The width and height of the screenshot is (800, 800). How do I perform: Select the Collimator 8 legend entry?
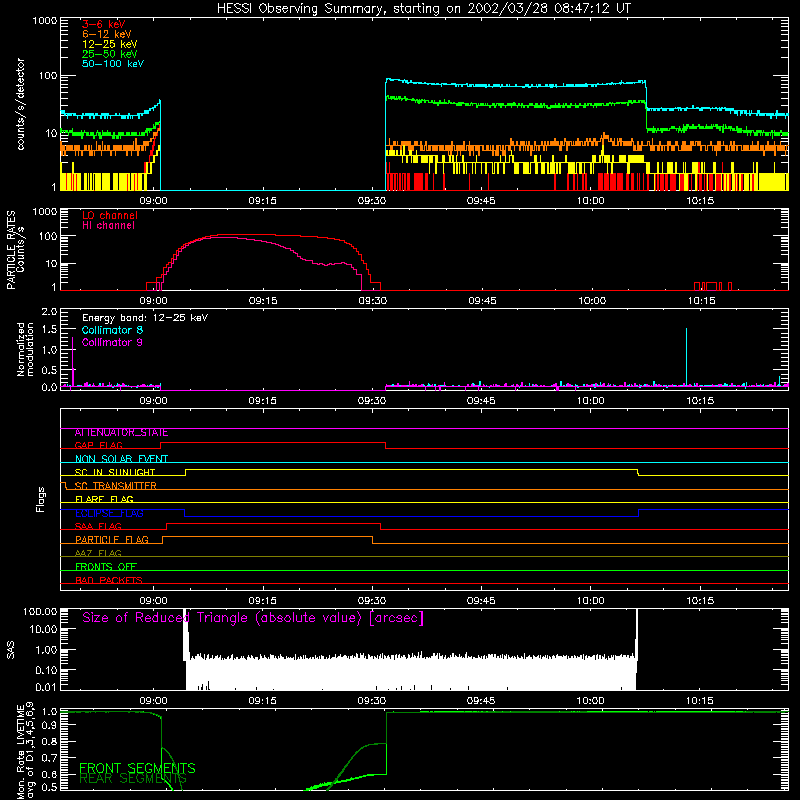tap(112, 330)
